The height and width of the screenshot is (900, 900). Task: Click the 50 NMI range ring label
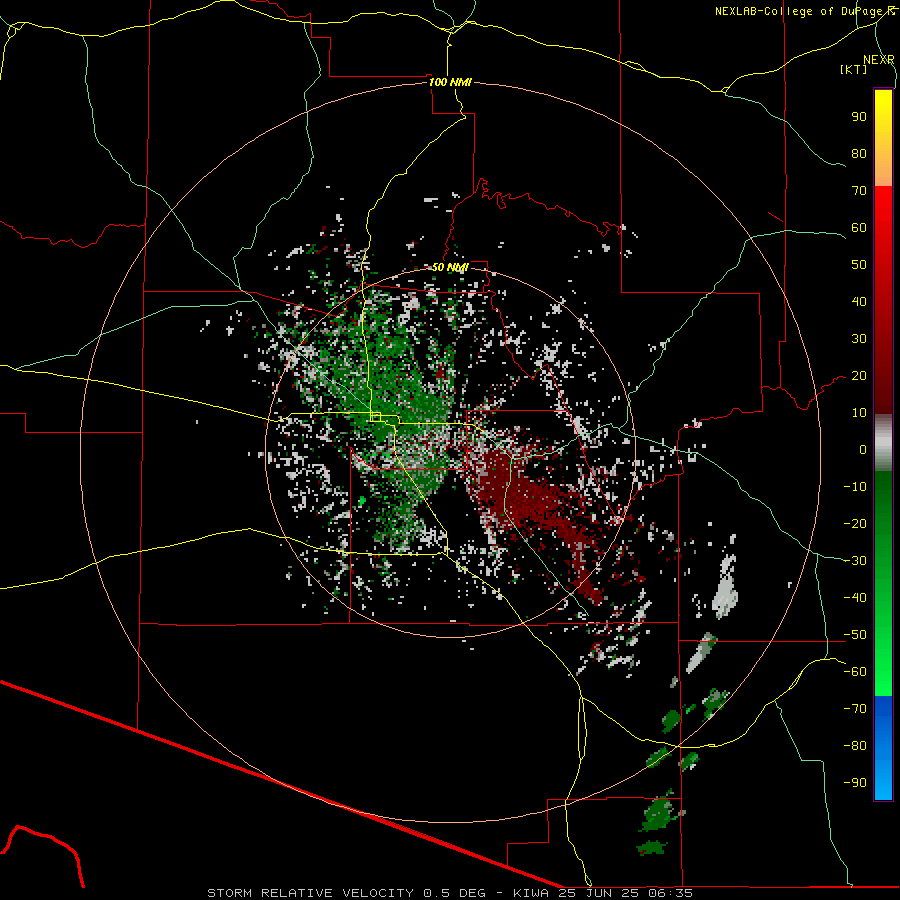tap(450, 267)
